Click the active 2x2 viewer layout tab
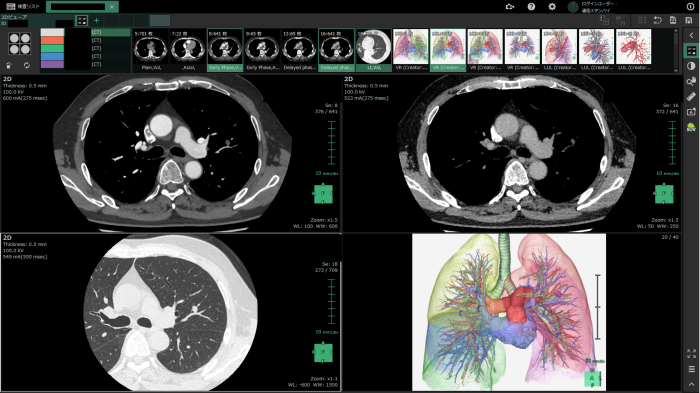The width and height of the screenshot is (700, 393). click(82, 21)
